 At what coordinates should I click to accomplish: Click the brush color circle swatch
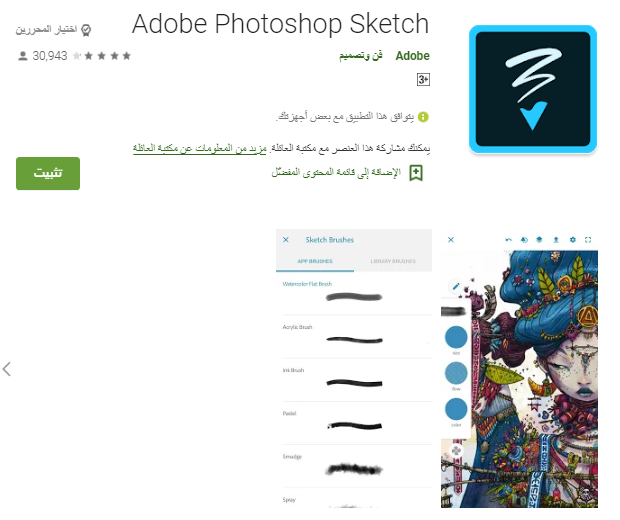click(x=456, y=409)
